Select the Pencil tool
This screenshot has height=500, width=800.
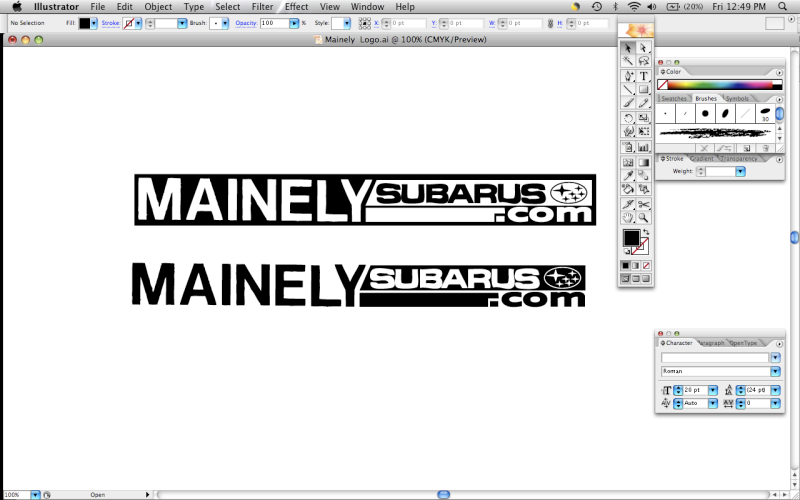tap(643, 103)
